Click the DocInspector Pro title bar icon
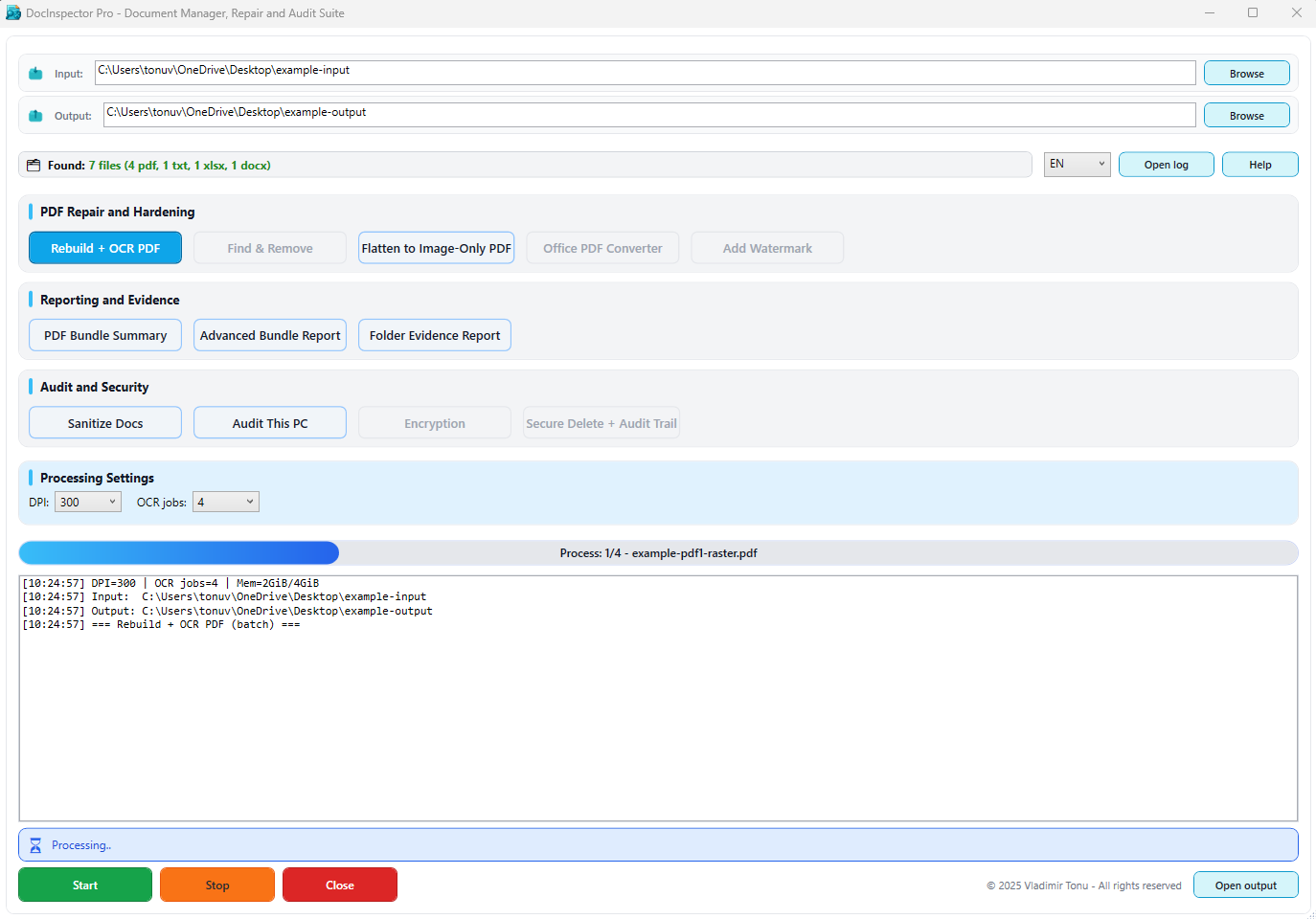Image resolution: width=1316 pixels, height=919 pixels. coord(12,12)
